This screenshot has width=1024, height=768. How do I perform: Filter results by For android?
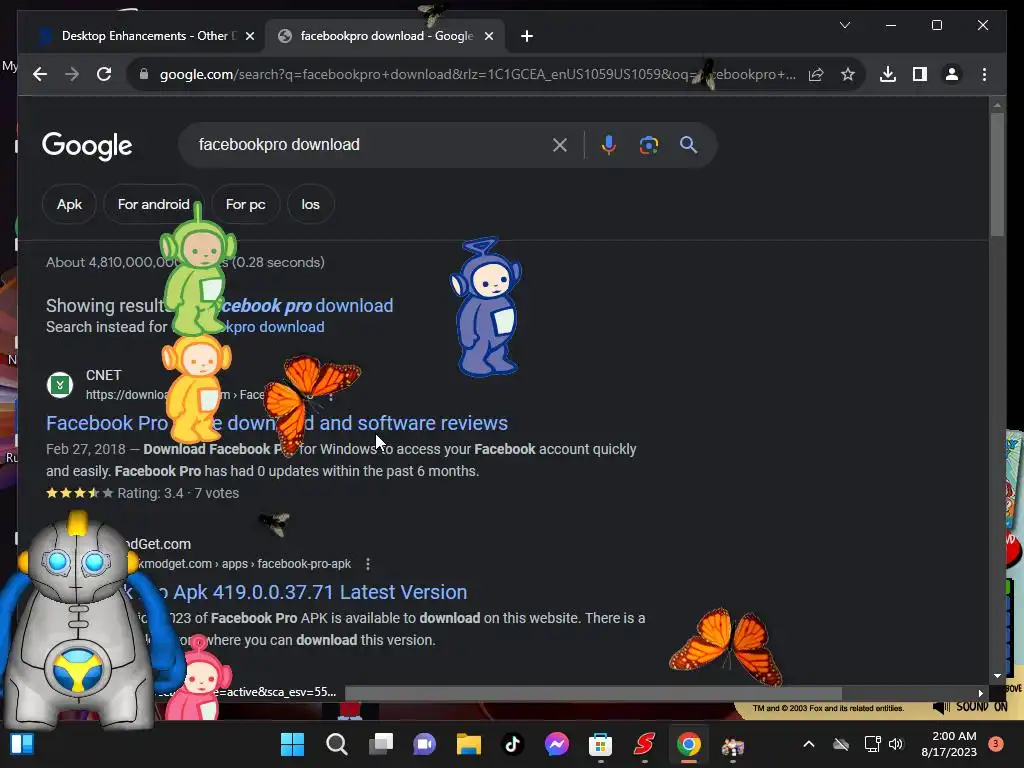pyautogui.click(x=153, y=204)
